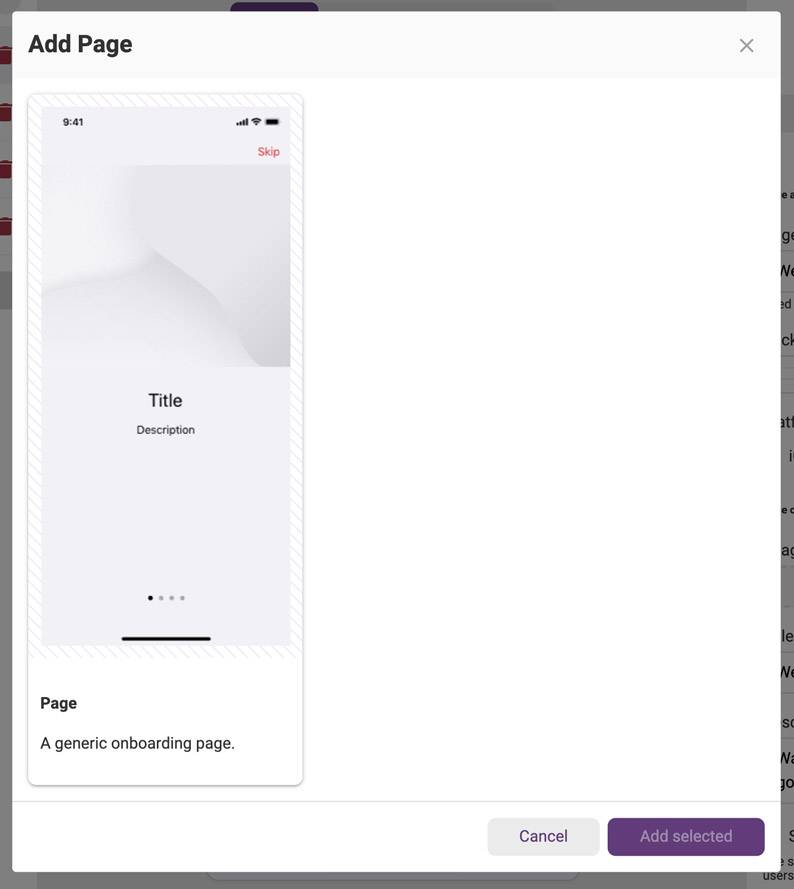Click the bold Page card label
Screen dimensions: 794x889
pyautogui.click(x=58, y=703)
